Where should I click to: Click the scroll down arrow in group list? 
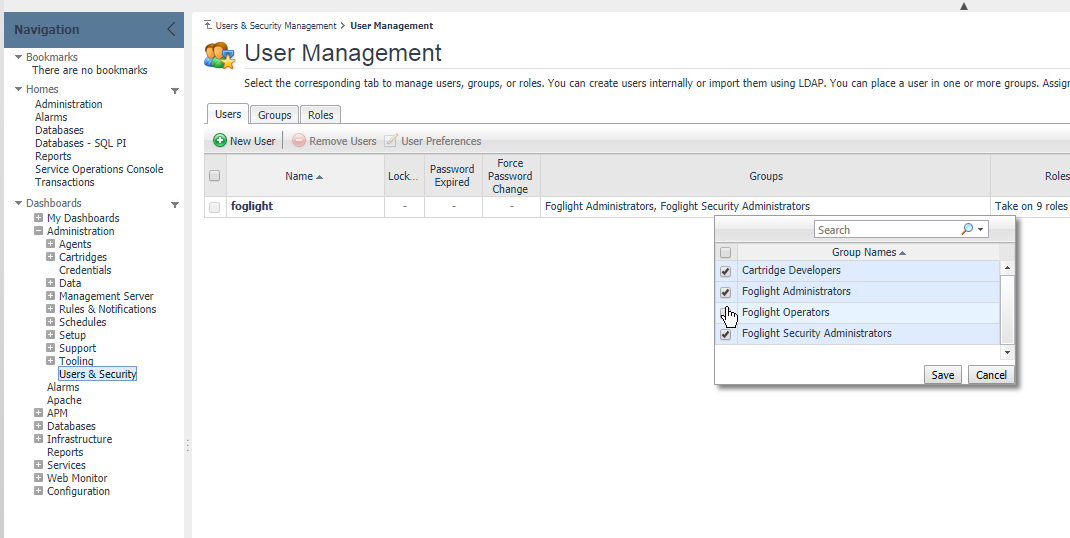(x=1007, y=352)
